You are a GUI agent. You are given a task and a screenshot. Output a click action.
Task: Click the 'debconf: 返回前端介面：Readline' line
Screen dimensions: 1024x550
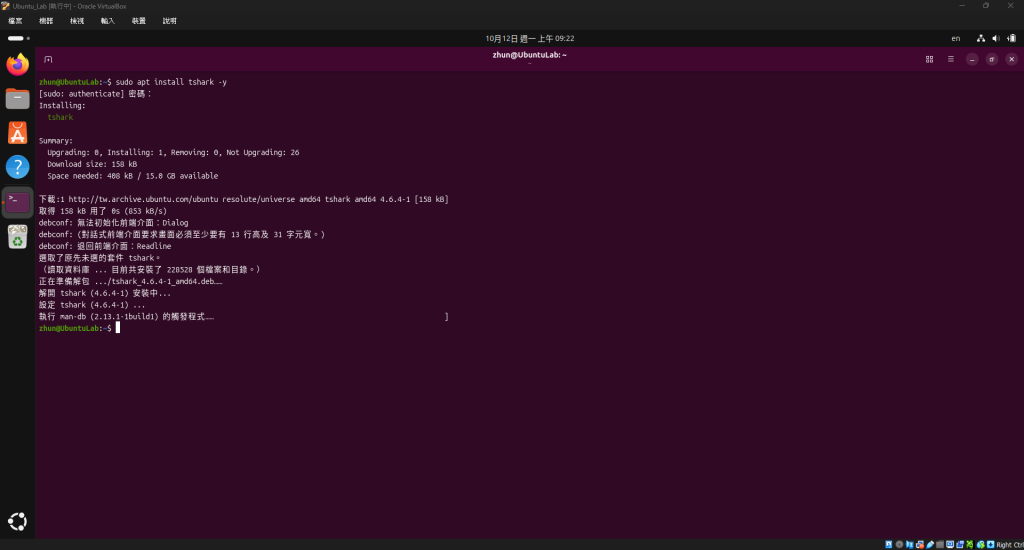click(x=105, y=246)
